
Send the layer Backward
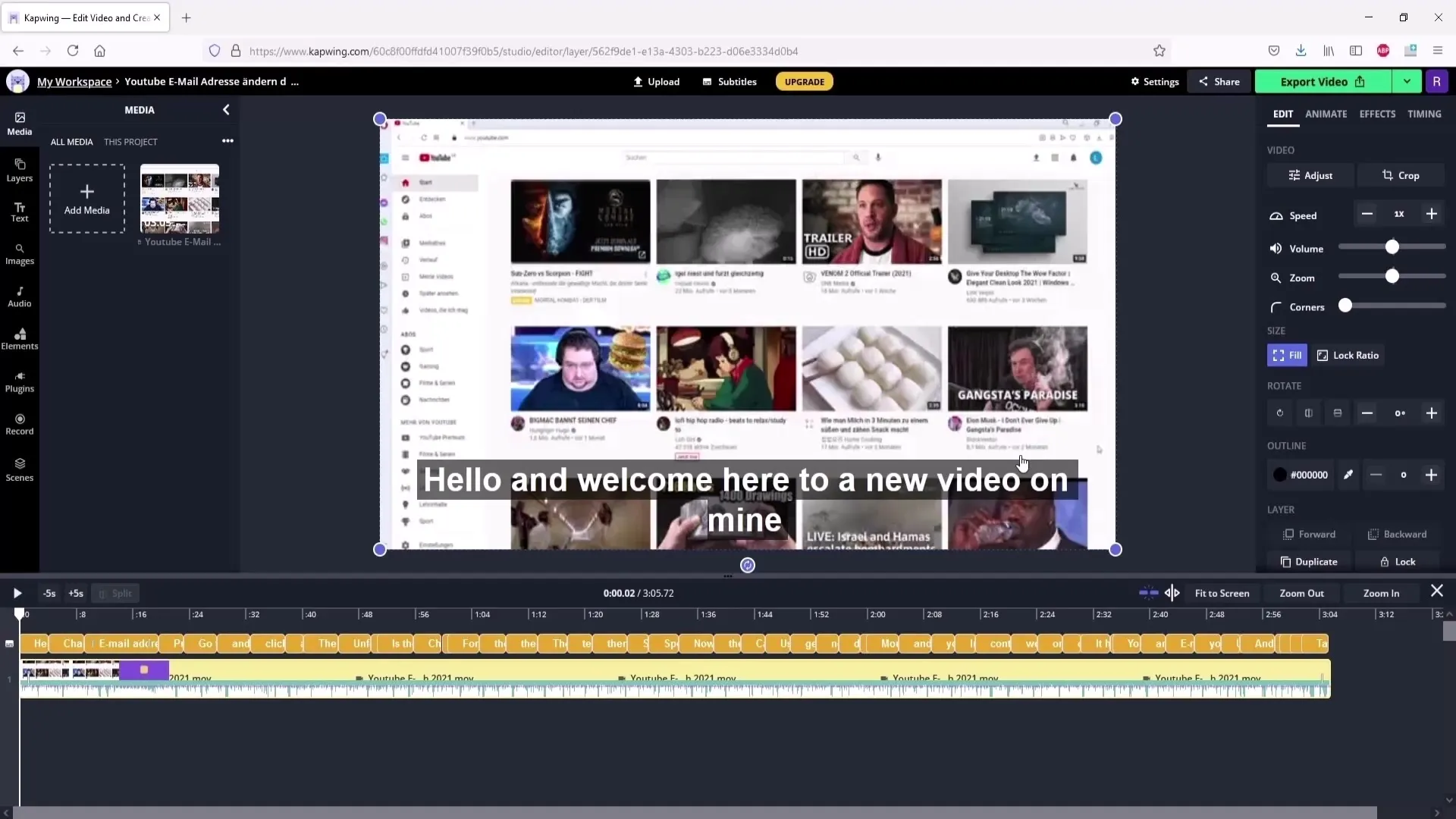coord(1397,535)
